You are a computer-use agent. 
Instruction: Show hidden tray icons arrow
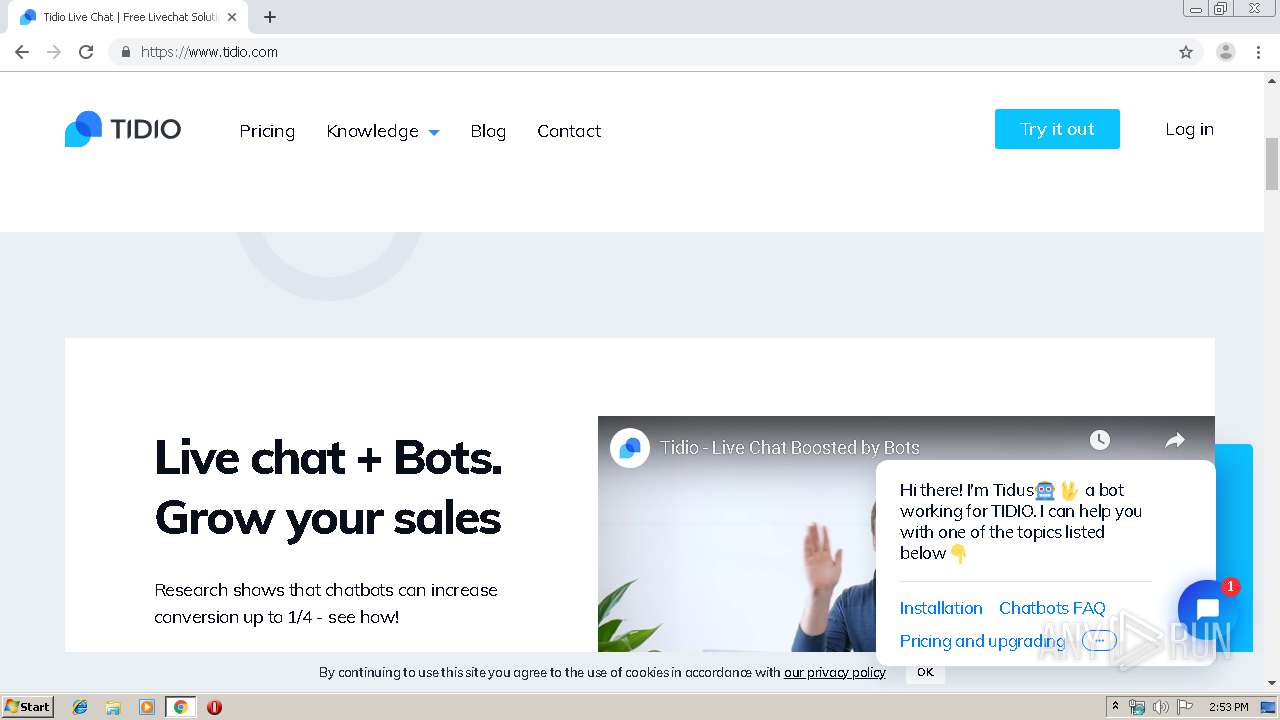click(x=1115, y=707)
